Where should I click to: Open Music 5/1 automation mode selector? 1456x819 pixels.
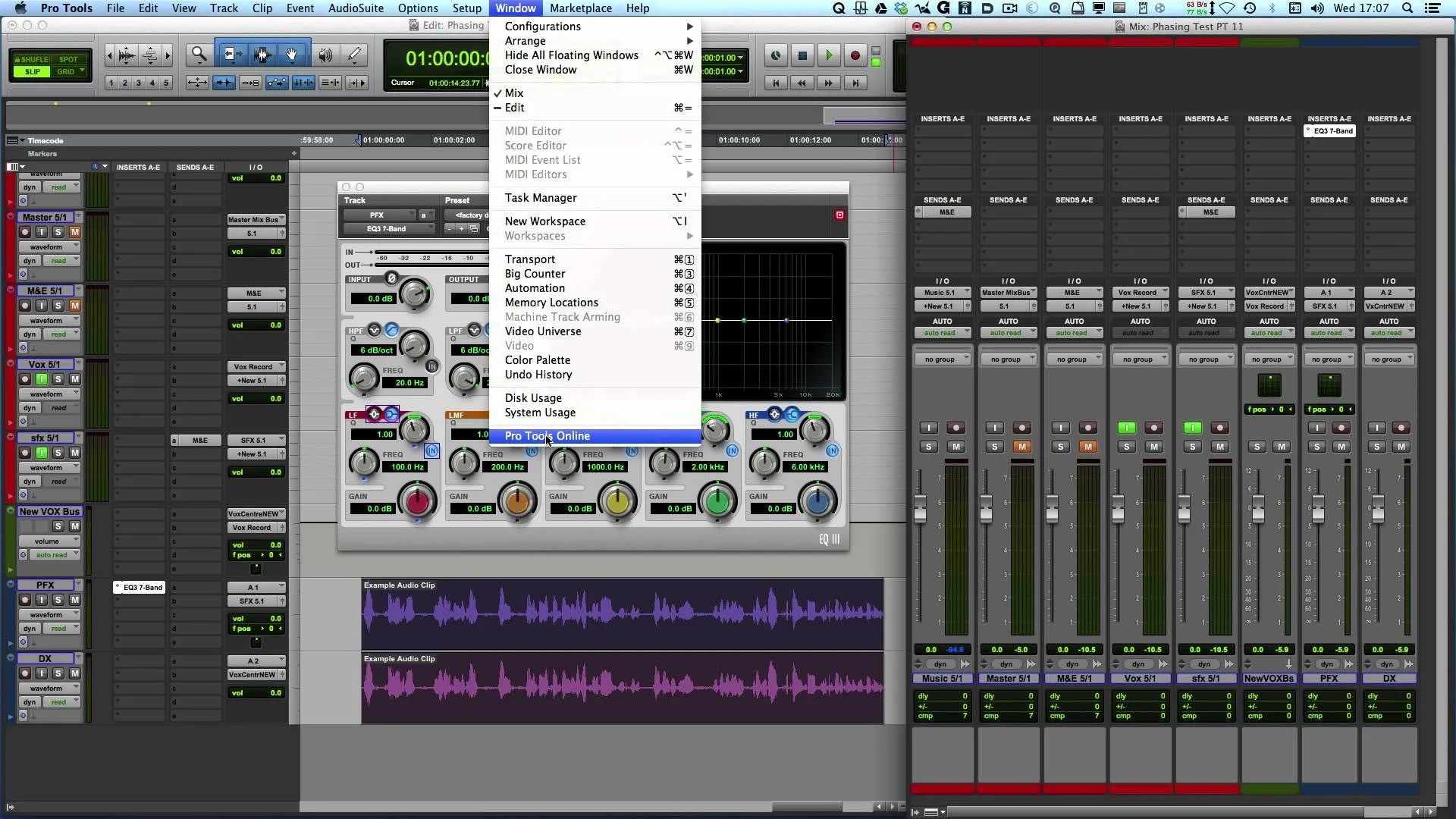(942, 333)
